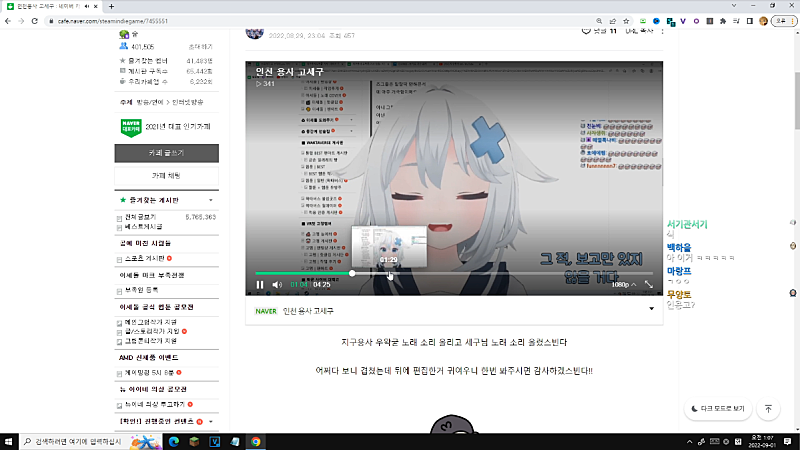Click the 초대하기 invite link
Screen dimensions: 800x450
coord(200,46)
